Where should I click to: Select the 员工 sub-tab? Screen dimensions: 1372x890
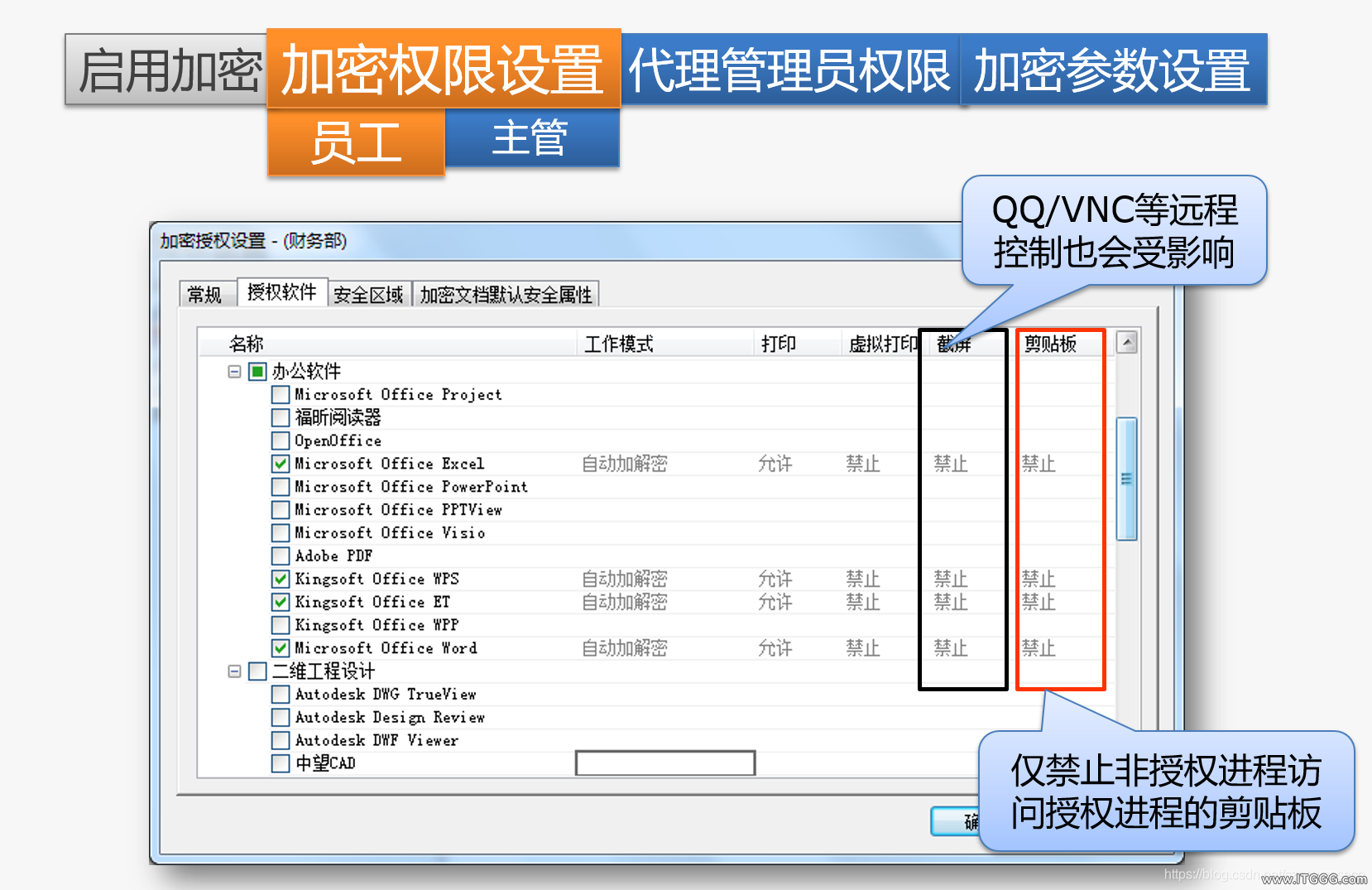click(357, 142)
